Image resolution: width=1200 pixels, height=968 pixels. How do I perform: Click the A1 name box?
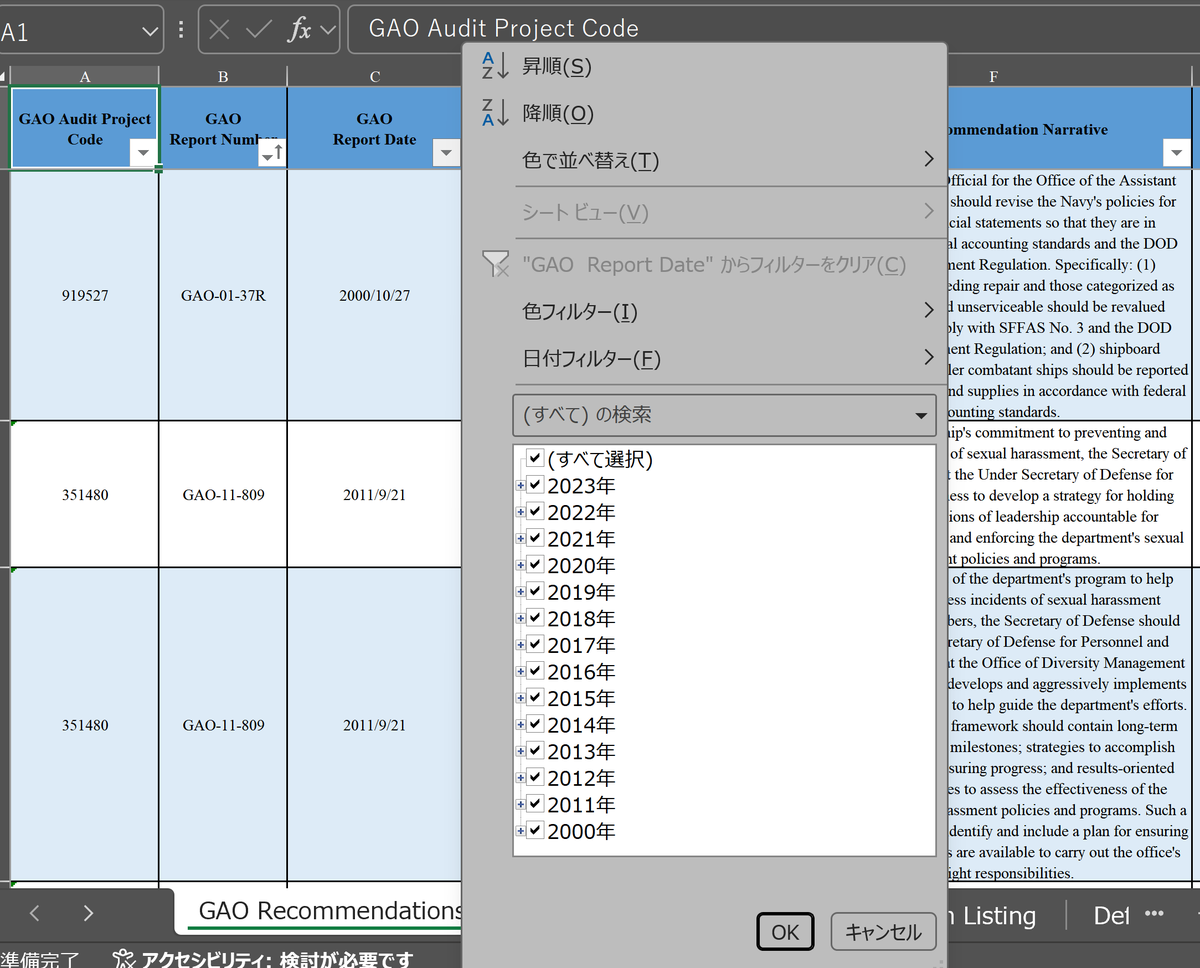coord(70,31)
